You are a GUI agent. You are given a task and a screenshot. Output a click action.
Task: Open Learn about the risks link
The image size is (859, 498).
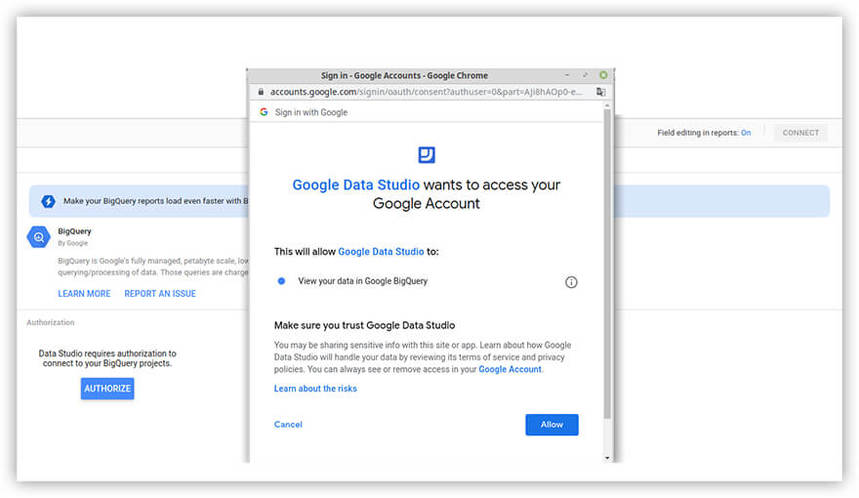coord(315,388)
